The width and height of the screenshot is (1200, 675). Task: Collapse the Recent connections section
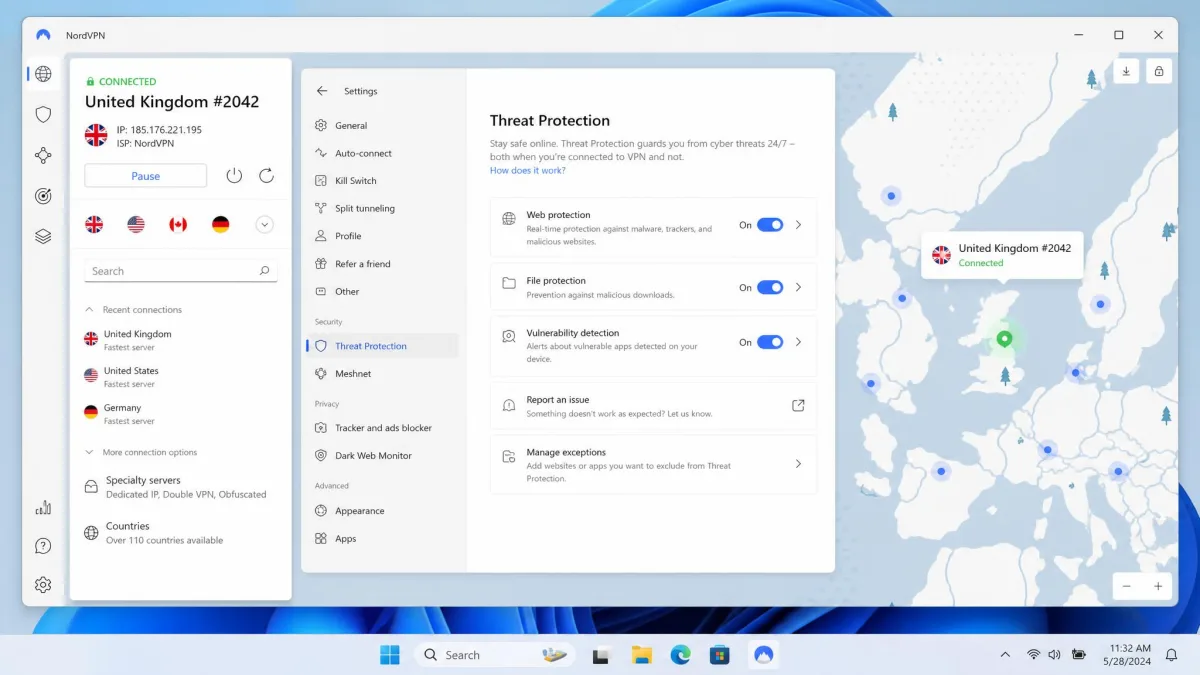[x=89, y=310]
